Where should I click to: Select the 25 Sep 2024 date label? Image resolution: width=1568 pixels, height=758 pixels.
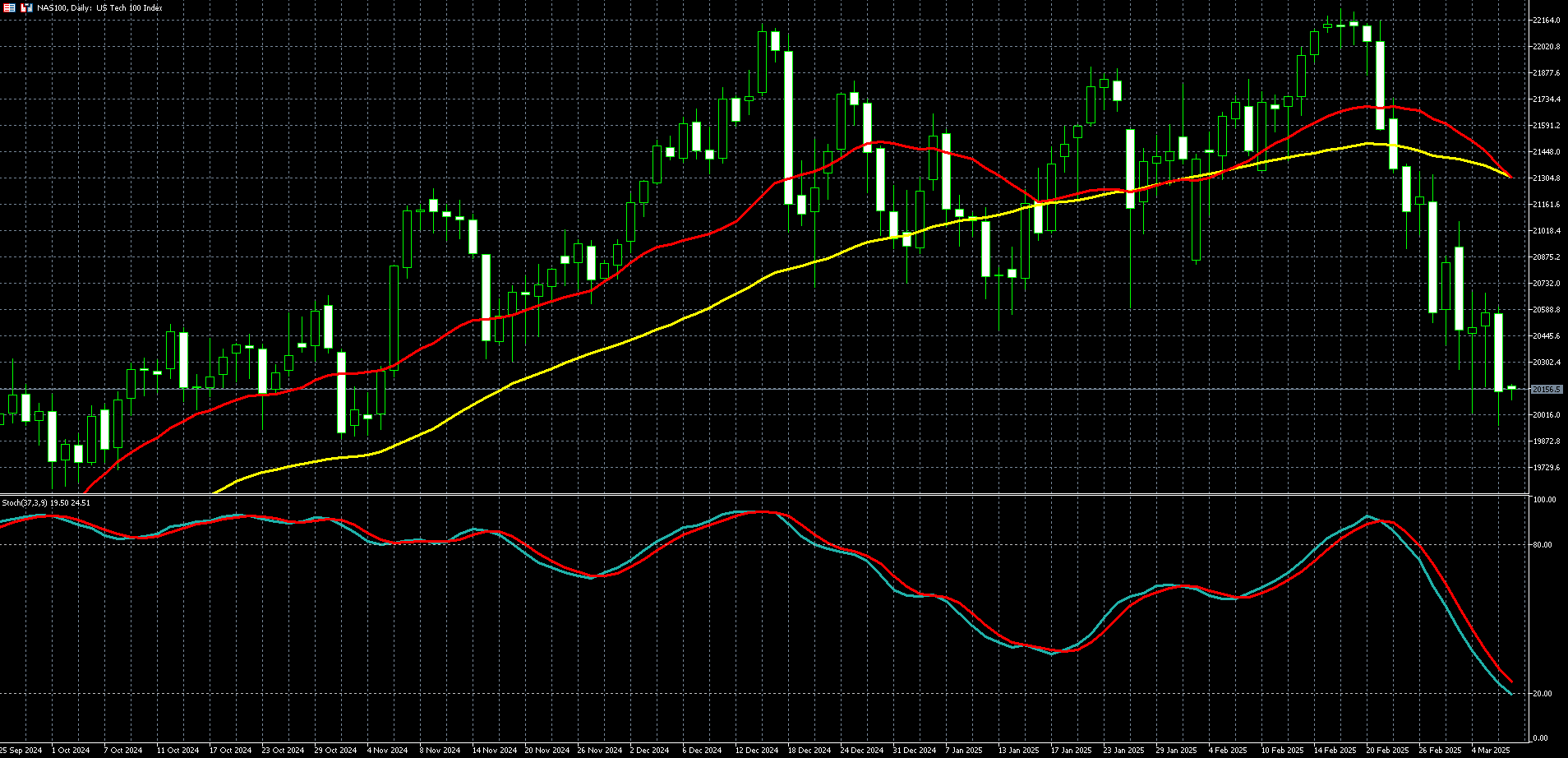[21, 750]
